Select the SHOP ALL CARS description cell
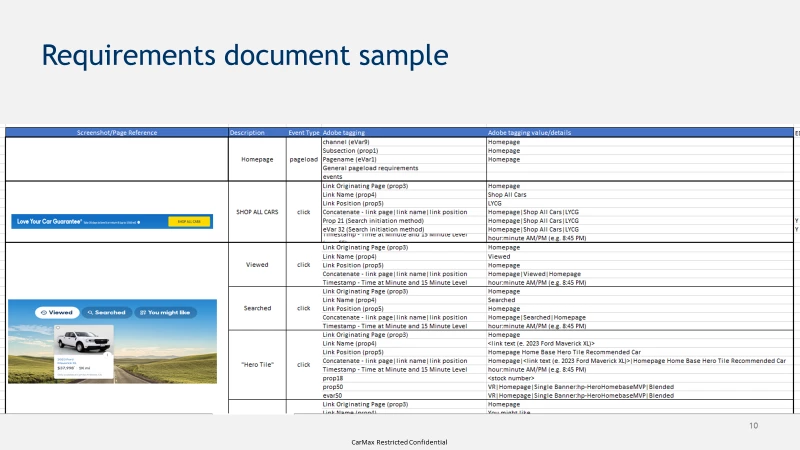Viewport: 800px width, 450px height. click(257, 212)
